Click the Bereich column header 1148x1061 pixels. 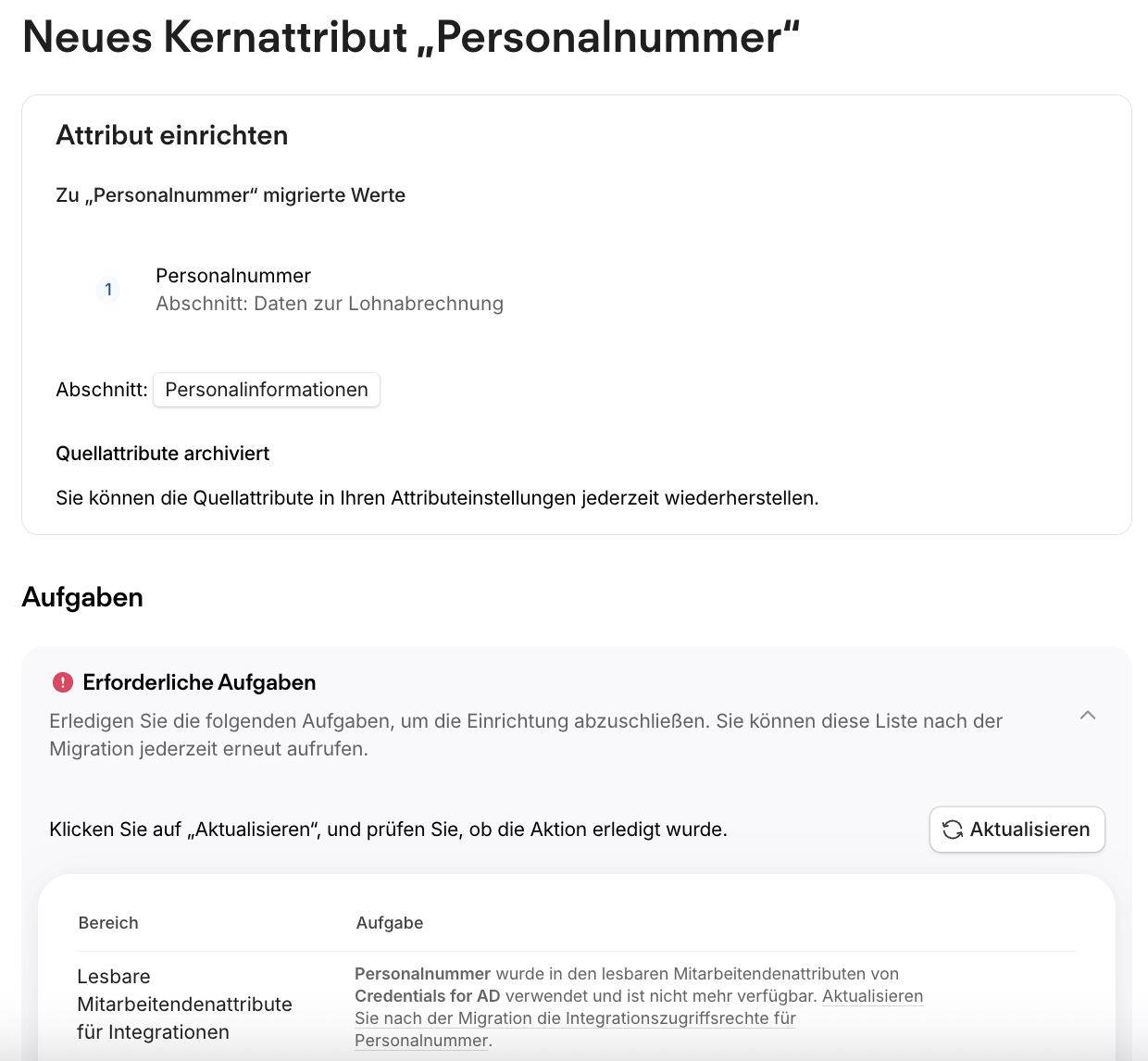click(108, 923)
